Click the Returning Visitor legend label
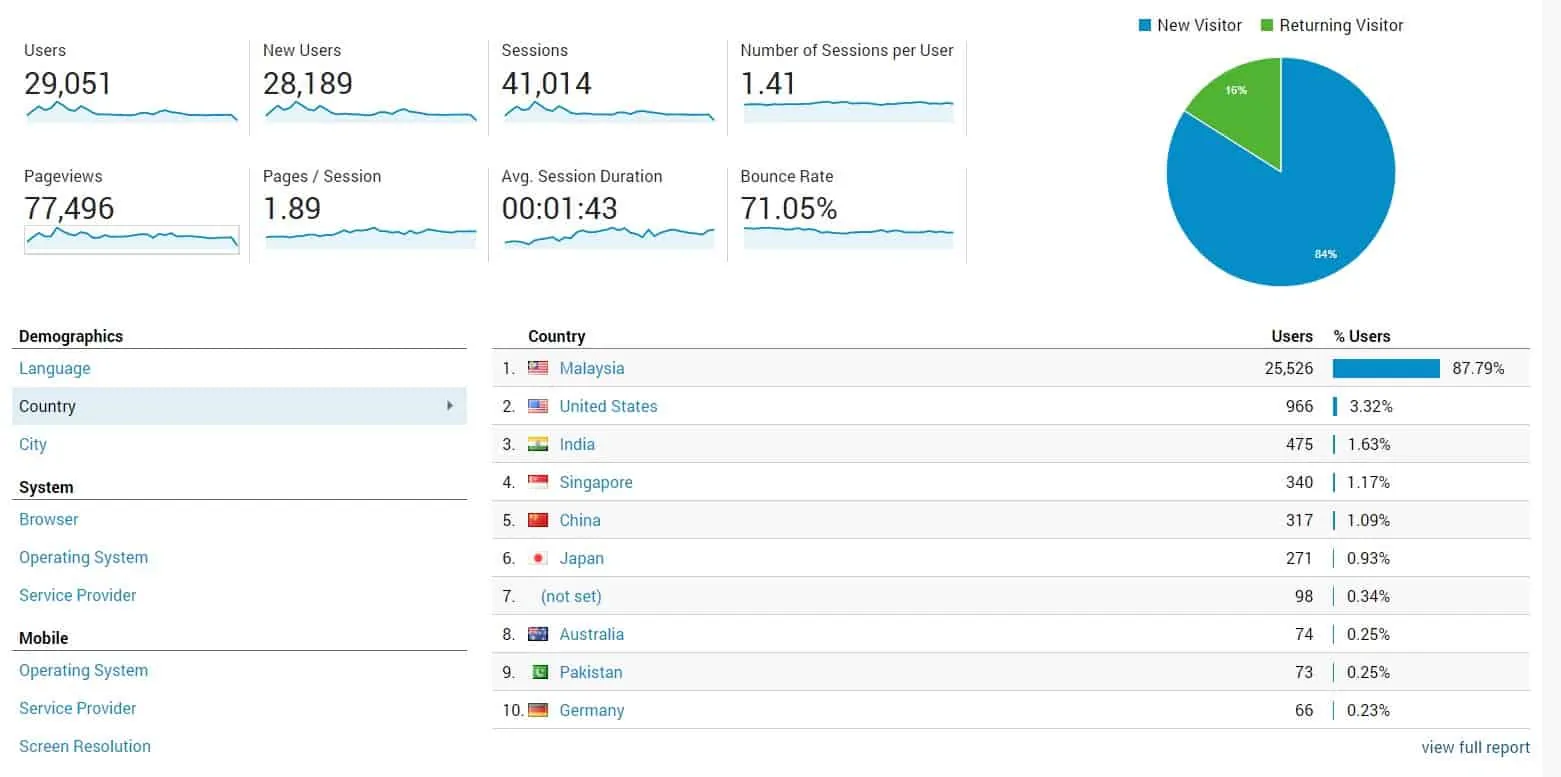 tap(1341, 25)
